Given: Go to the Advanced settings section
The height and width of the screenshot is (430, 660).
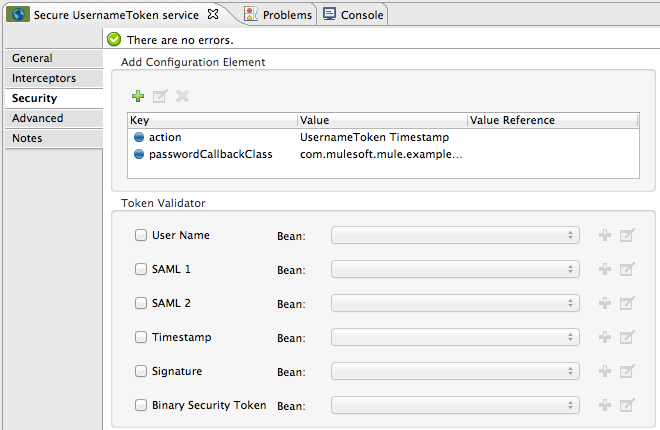Looking at the screenshot, I should click(38, 118).
